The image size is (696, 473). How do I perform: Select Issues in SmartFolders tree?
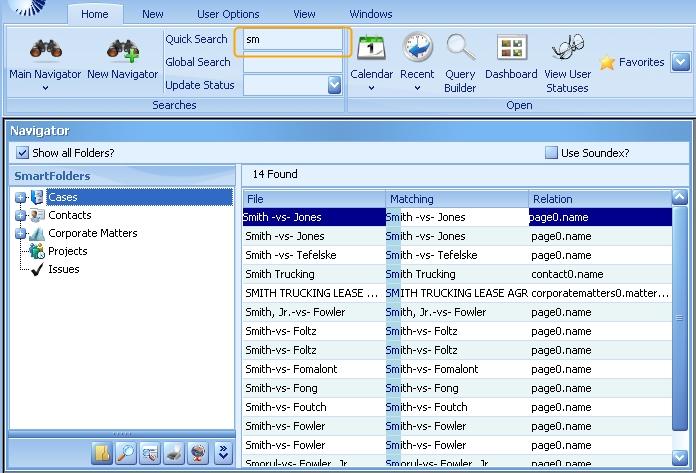[x=63, y=269]
